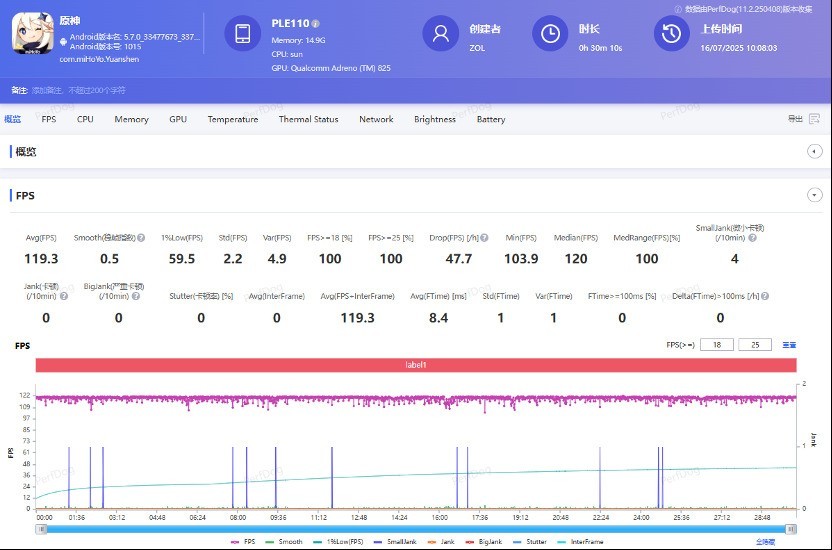The height and width of the screenshot is (550, 832).
Task: Click the info icon beside PLE110
Action: [x=316, y=23]
